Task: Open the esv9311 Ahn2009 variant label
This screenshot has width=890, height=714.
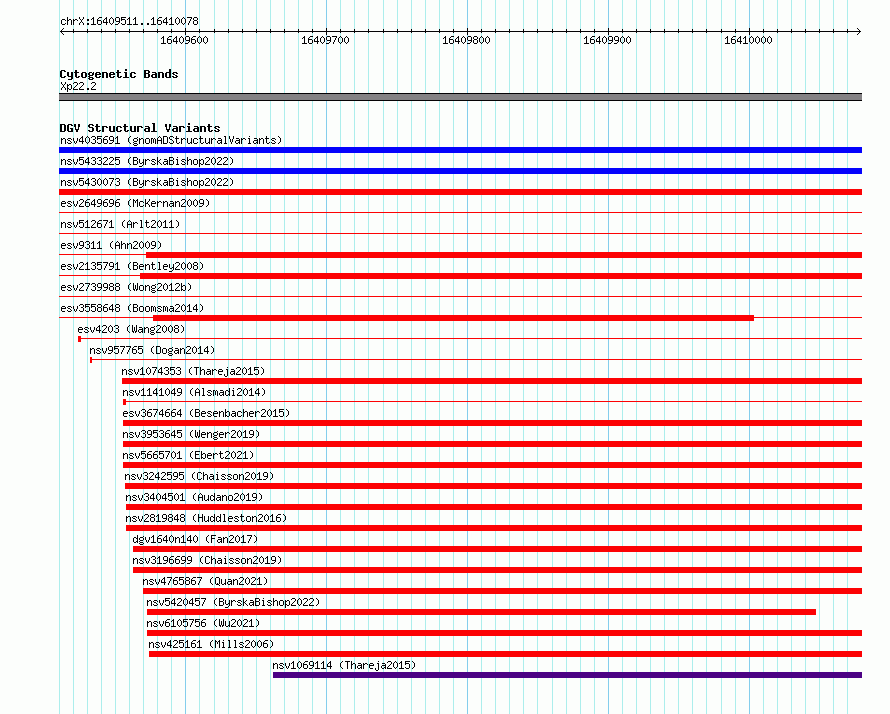Action: click(x=111, y=245)
